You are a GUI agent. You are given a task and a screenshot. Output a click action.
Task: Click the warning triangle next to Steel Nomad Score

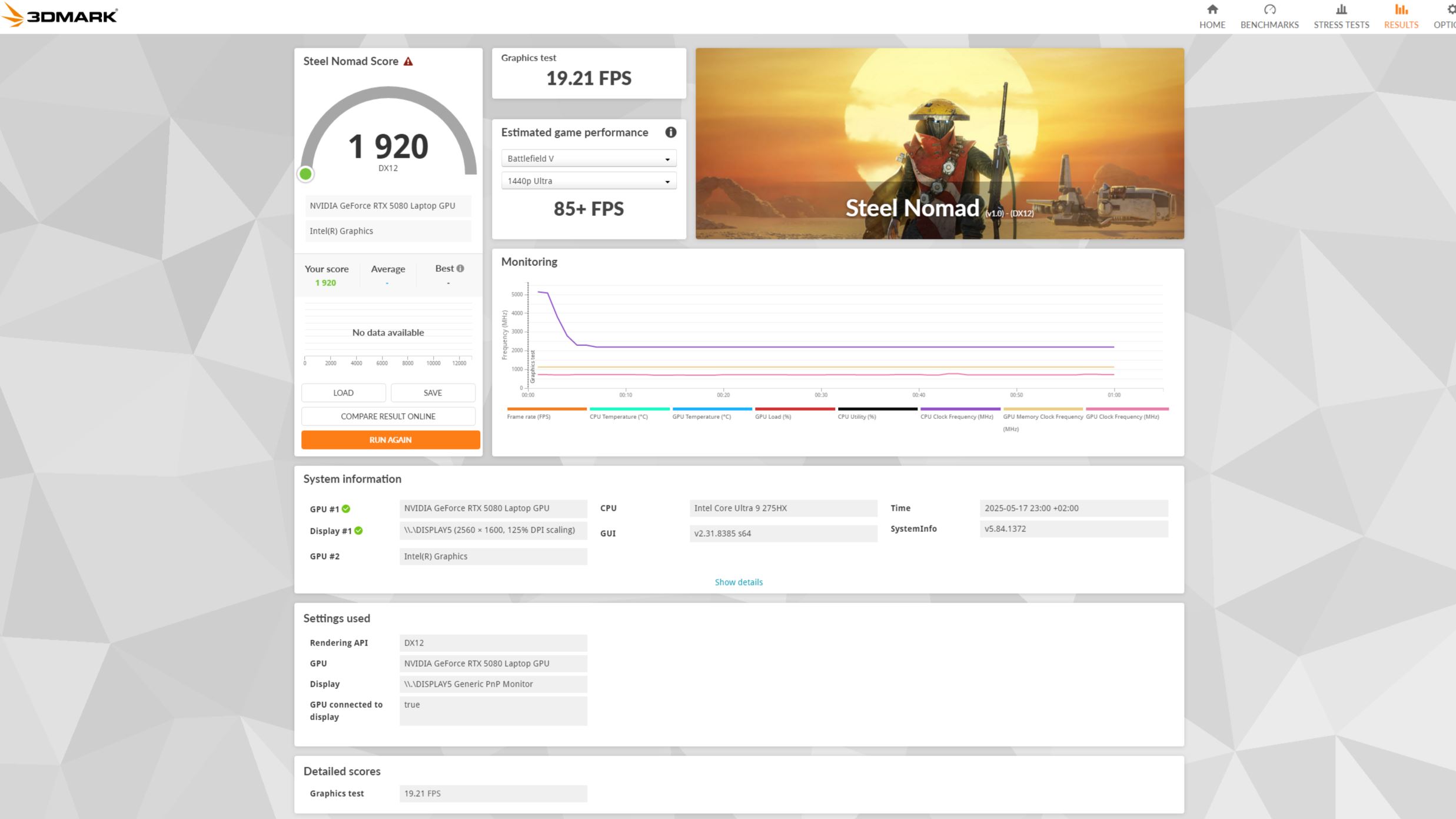[x=408, y=61]
